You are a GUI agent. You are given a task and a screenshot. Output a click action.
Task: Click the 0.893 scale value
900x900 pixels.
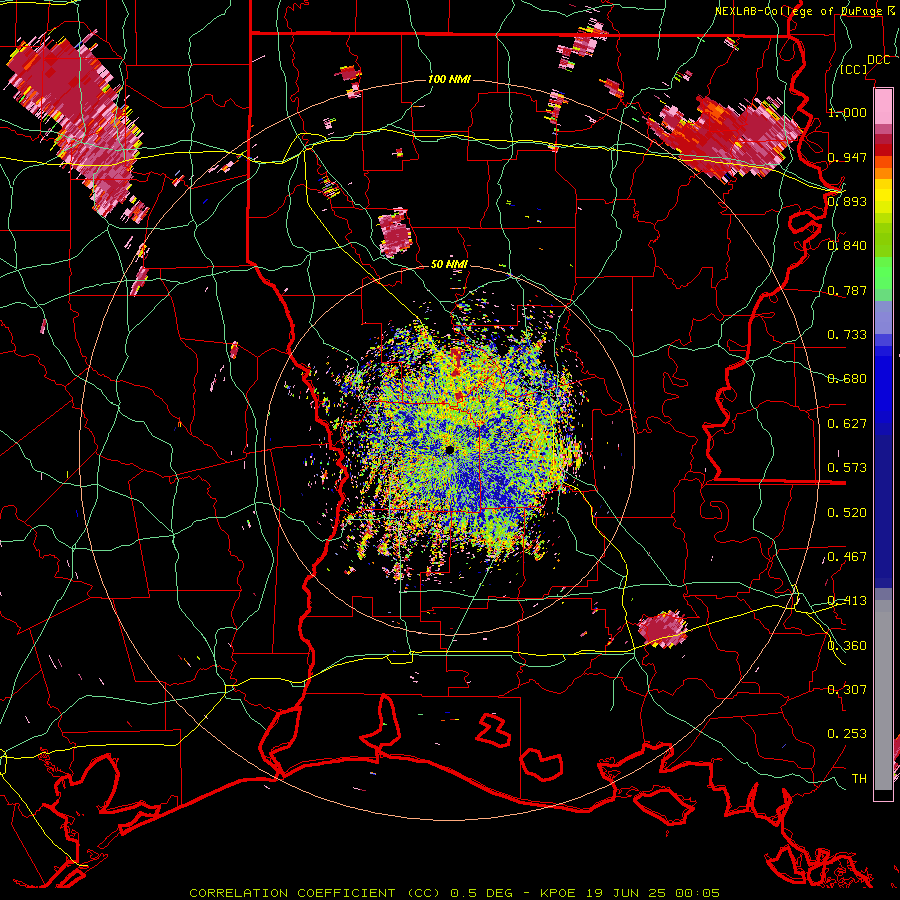tap(847, 201)
